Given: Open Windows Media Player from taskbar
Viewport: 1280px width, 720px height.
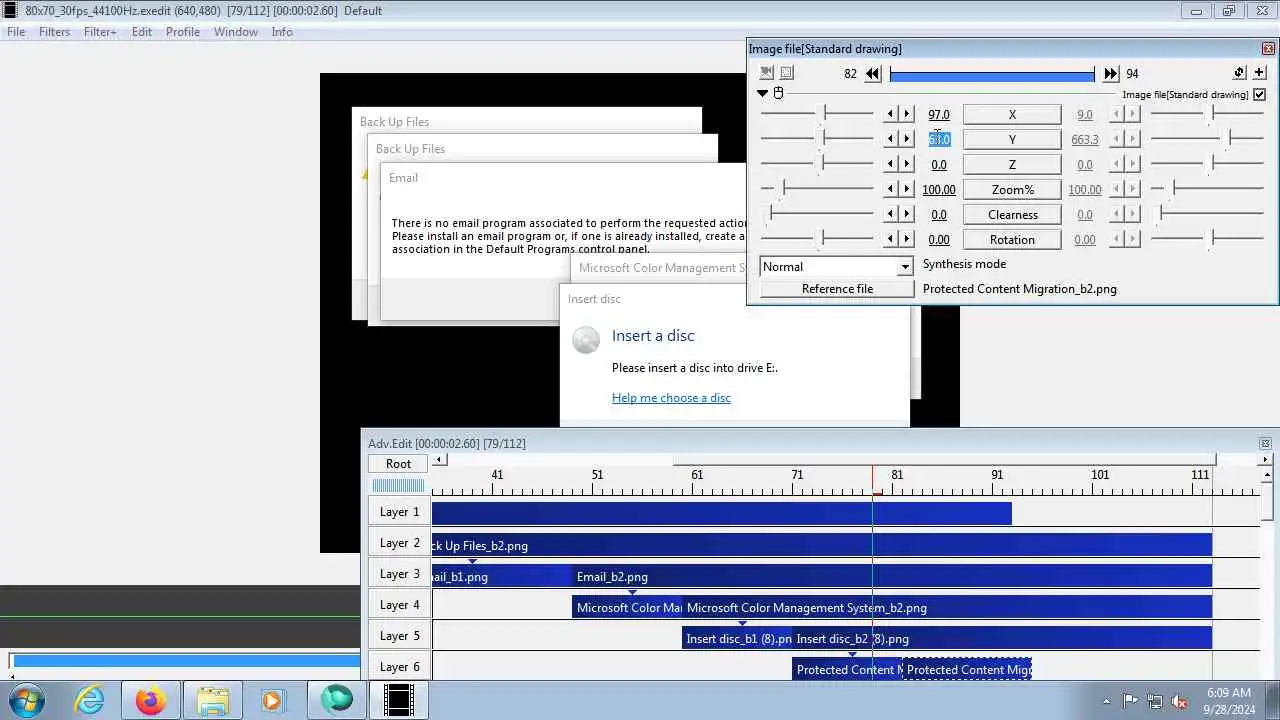Looking at the screenshot, I should [274, 700].
